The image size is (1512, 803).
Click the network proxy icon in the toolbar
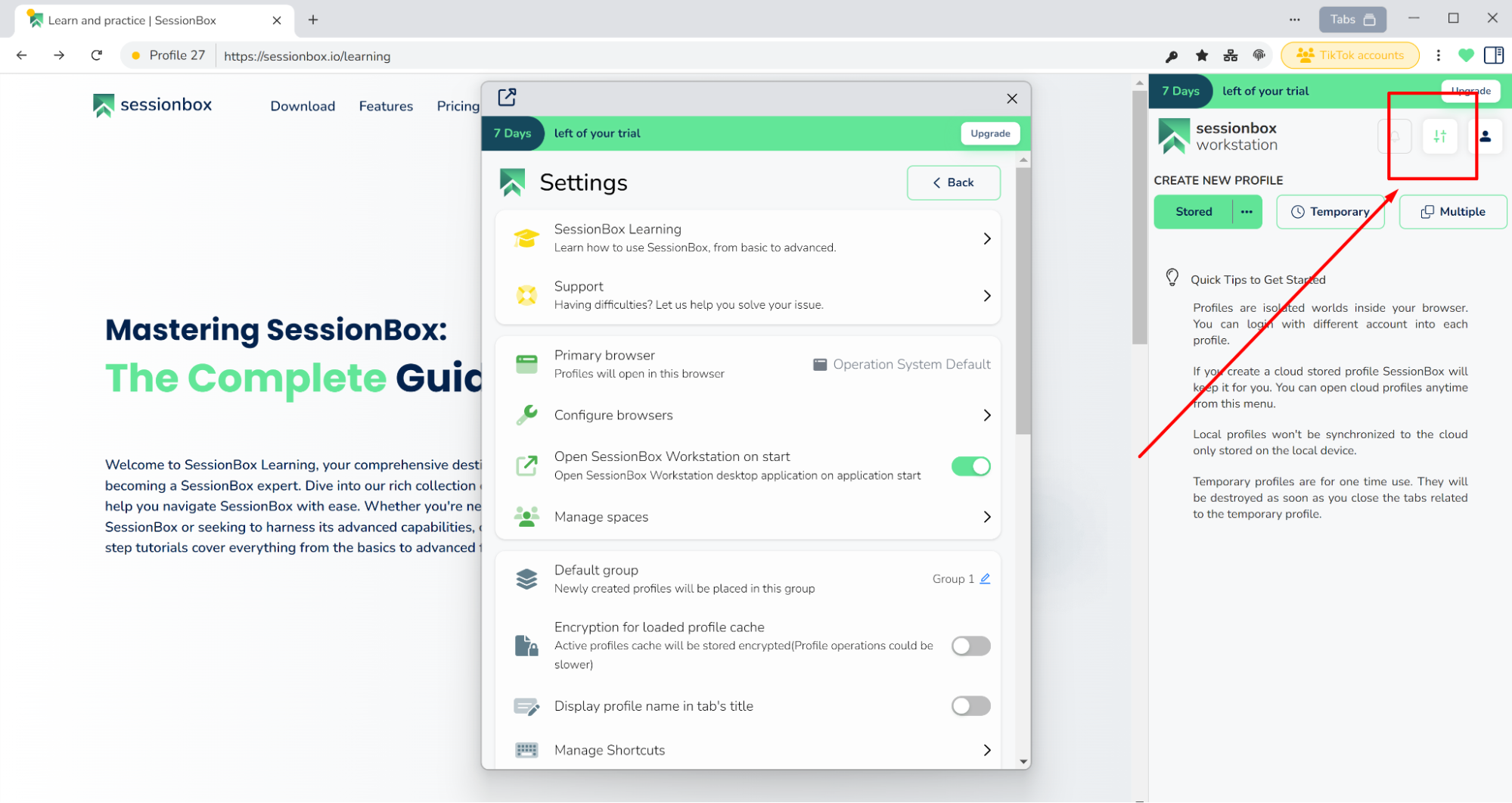(1231, 55)
